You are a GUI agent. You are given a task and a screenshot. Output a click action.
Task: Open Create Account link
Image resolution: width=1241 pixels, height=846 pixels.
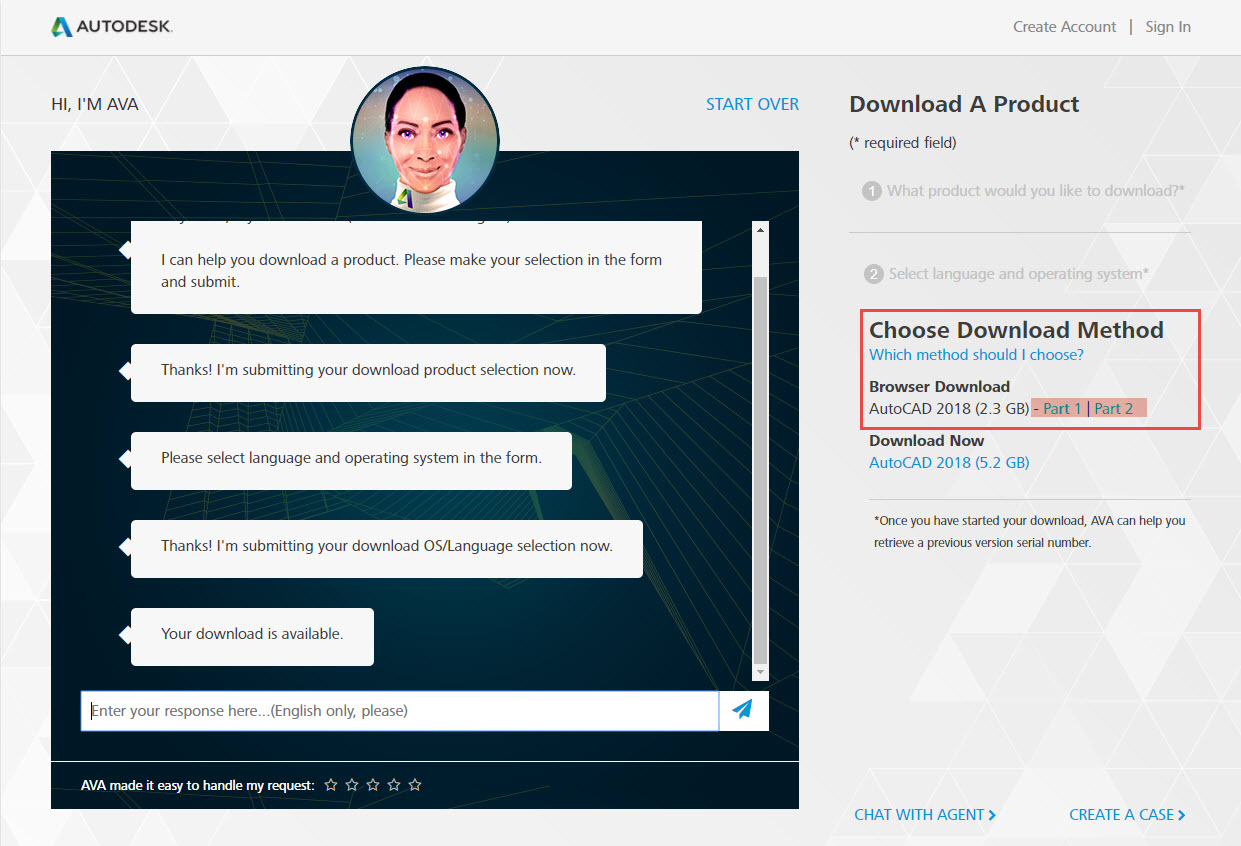pyautogui.click(x=1064, y=27)
